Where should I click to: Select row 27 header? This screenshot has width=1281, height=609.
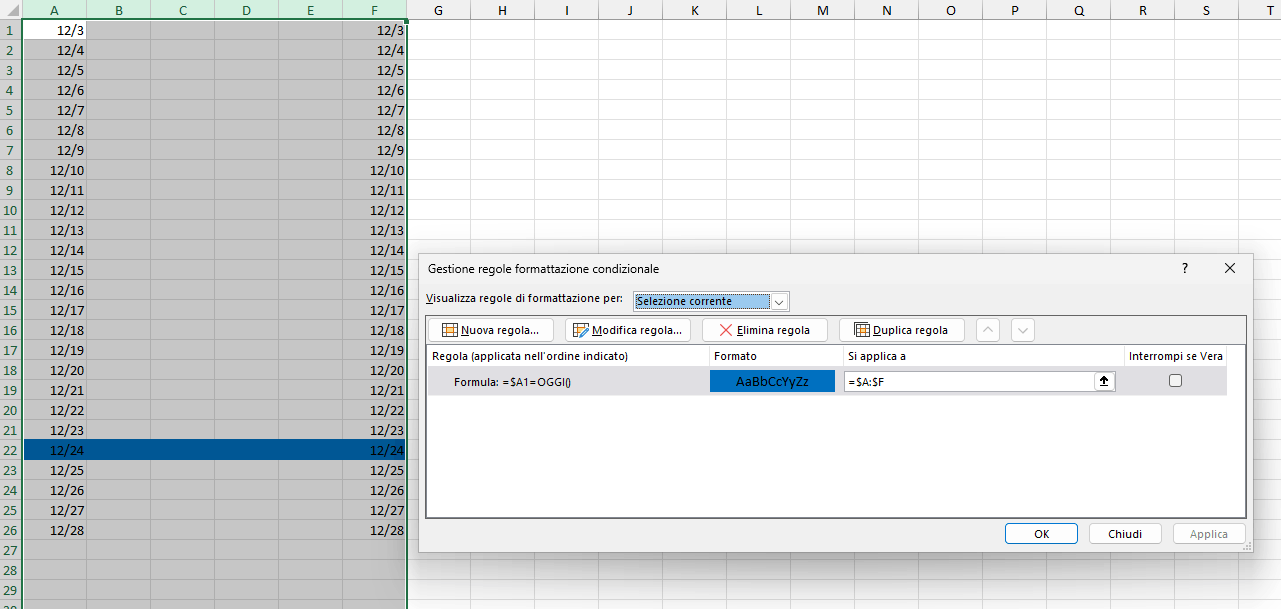coord(10,550)
